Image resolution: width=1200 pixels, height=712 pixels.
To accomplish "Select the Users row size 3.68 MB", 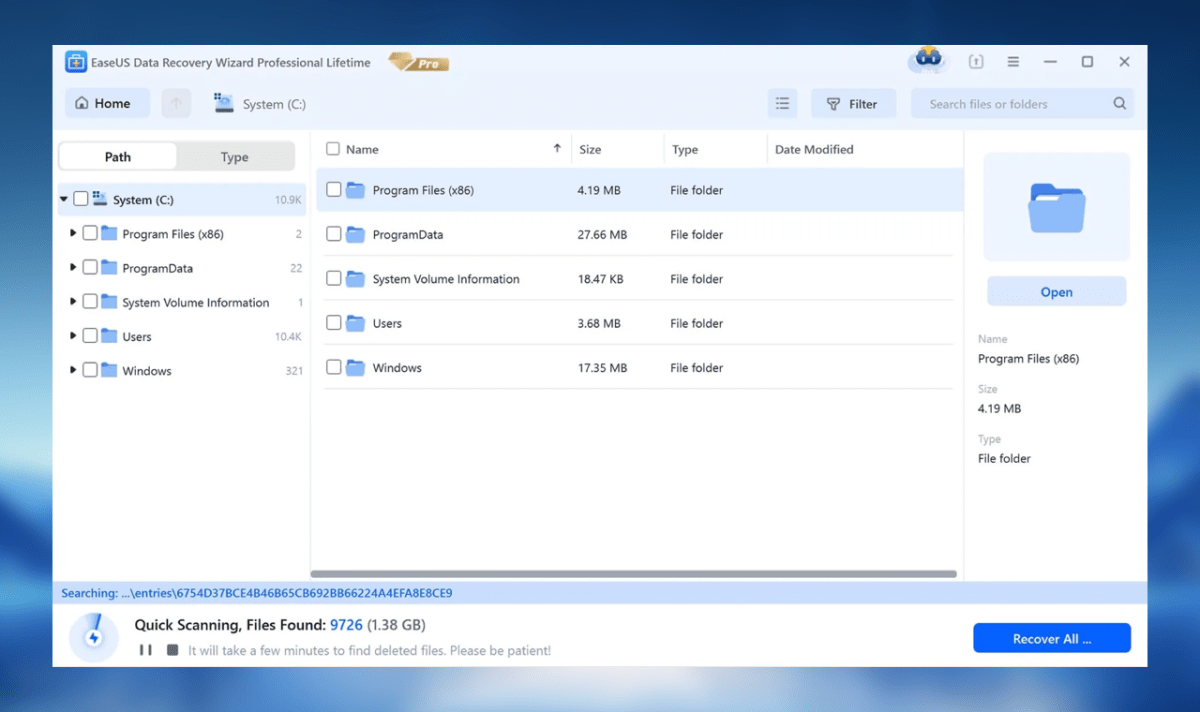I will click(x=599, y=323).
